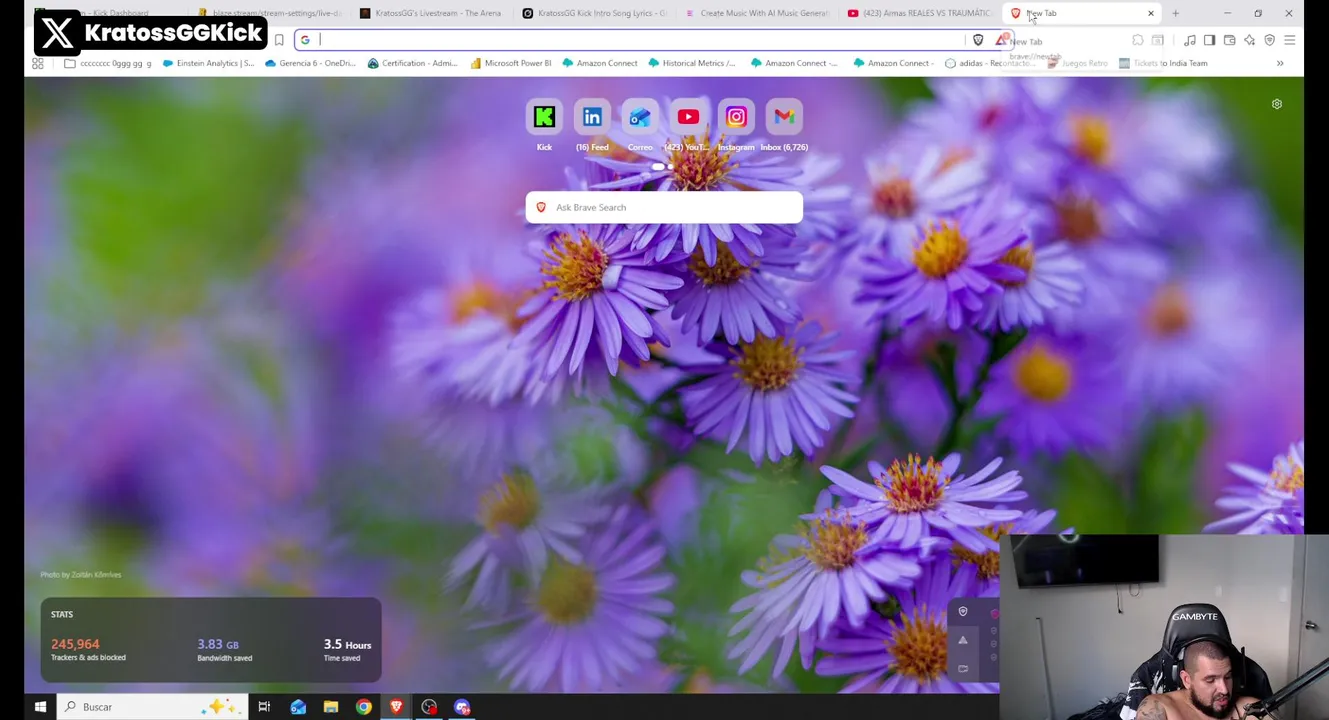Open Google Chrome from taskbar

tap(364, 707)
